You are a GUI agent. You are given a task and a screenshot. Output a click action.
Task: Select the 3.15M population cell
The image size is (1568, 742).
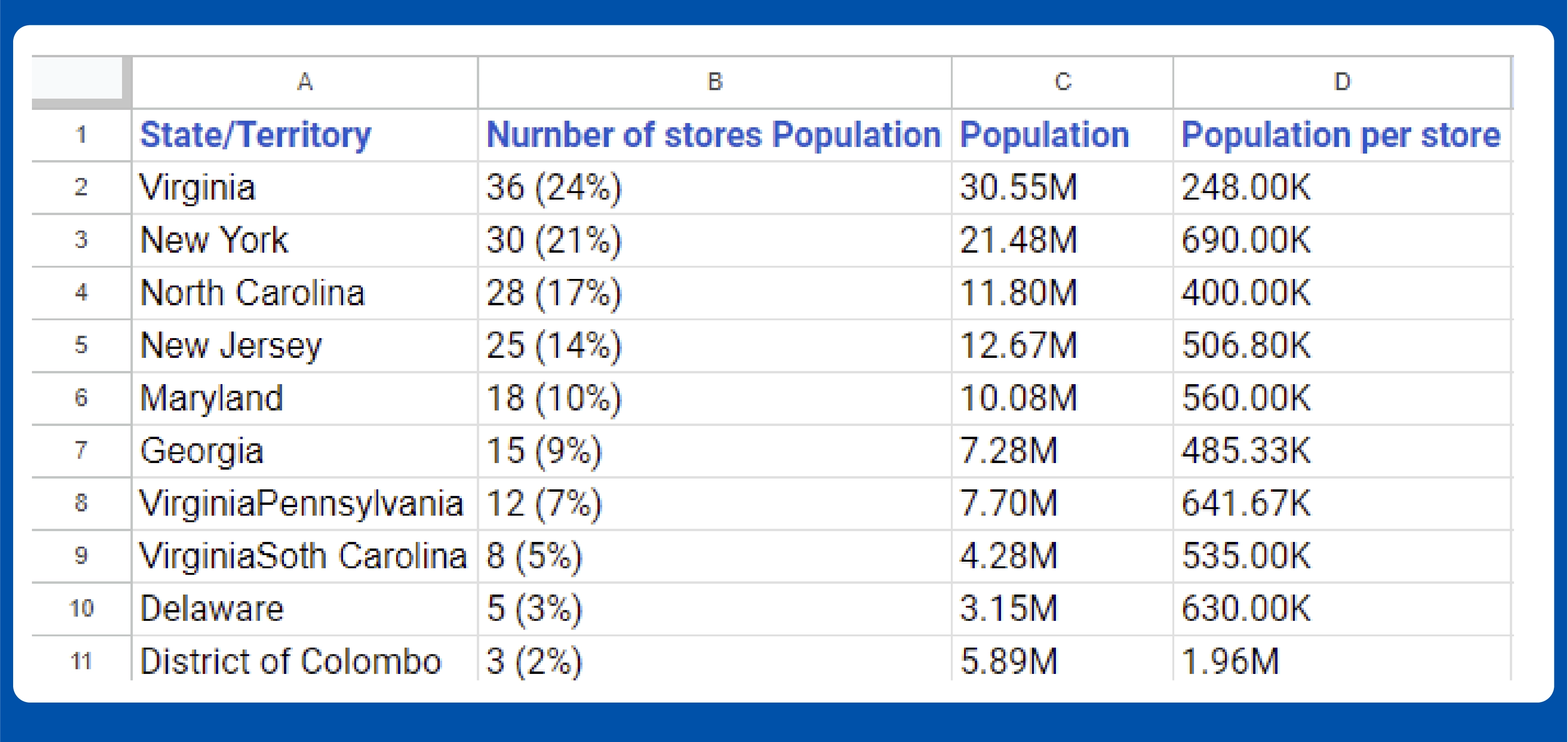(1062, 609)
